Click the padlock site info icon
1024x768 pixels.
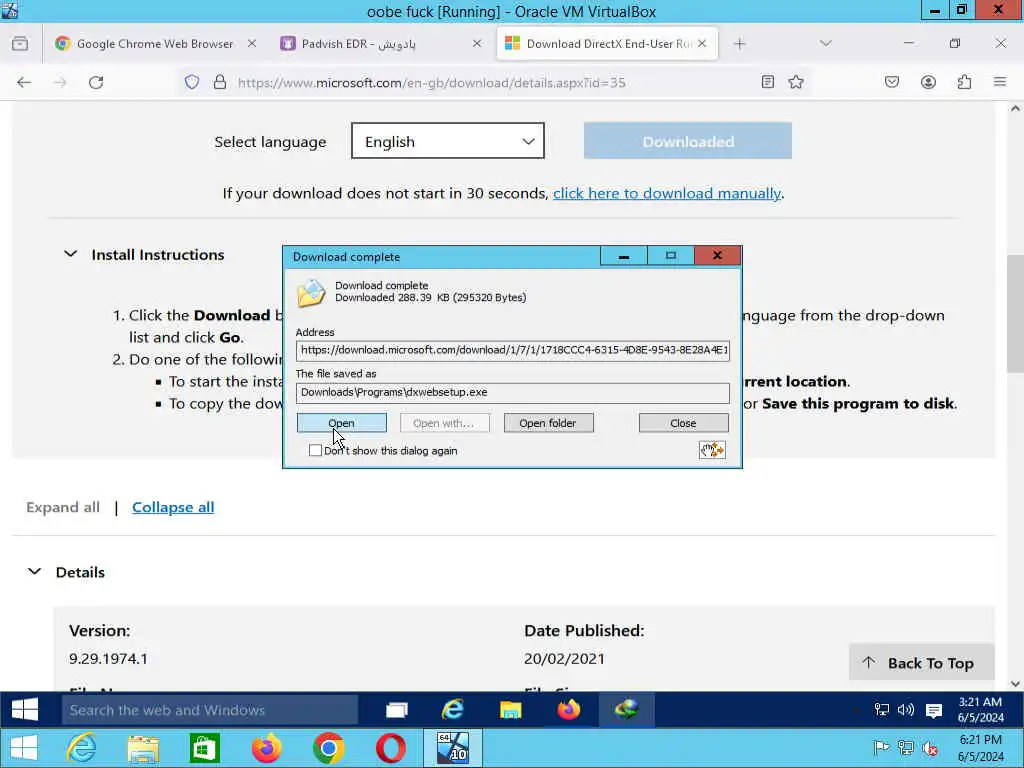coord(220,82)
